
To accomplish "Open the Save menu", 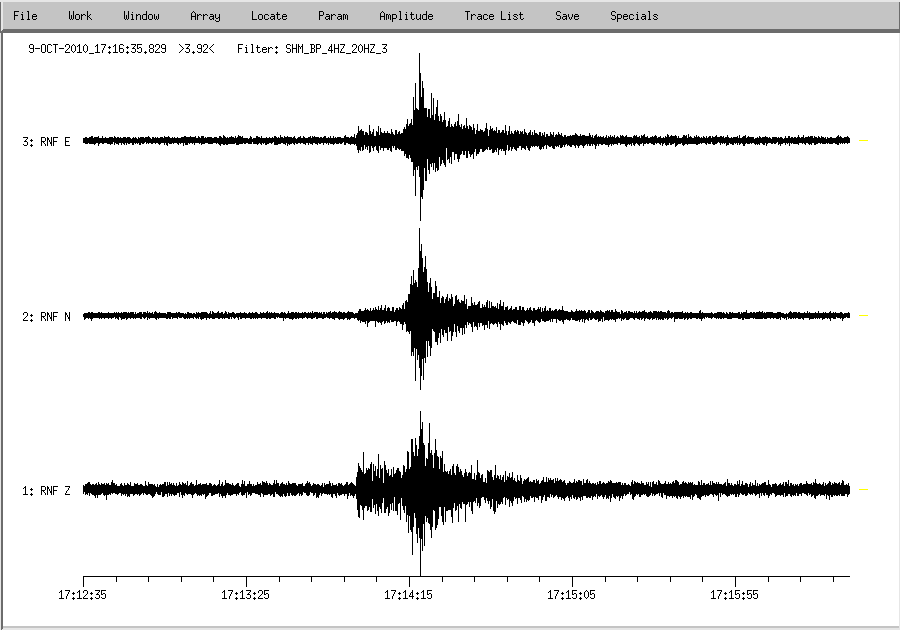I will point(567,16).
